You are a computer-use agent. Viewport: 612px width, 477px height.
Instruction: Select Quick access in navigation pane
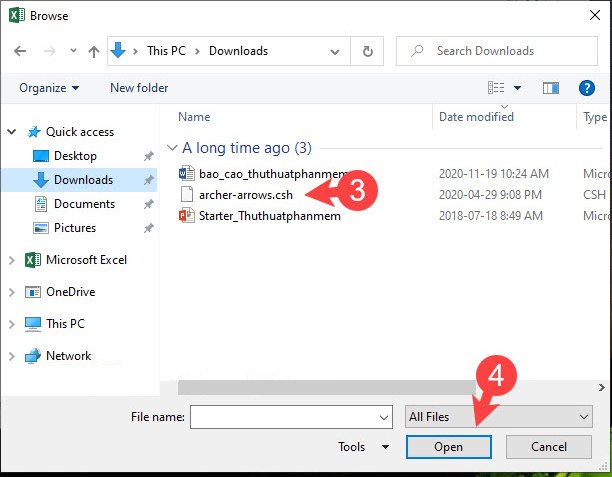tap(80, 132)
